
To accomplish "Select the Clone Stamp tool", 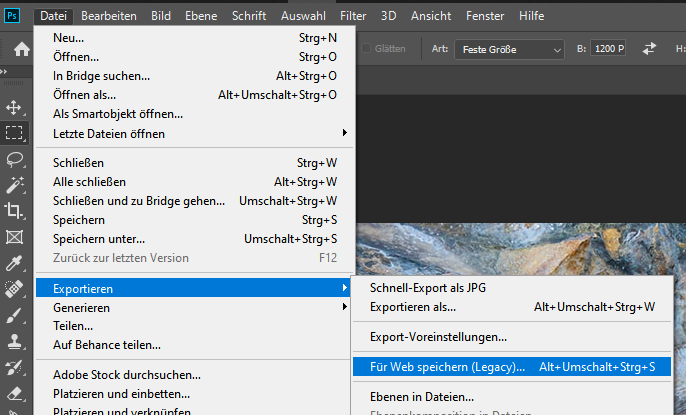I will click(14, 342).
